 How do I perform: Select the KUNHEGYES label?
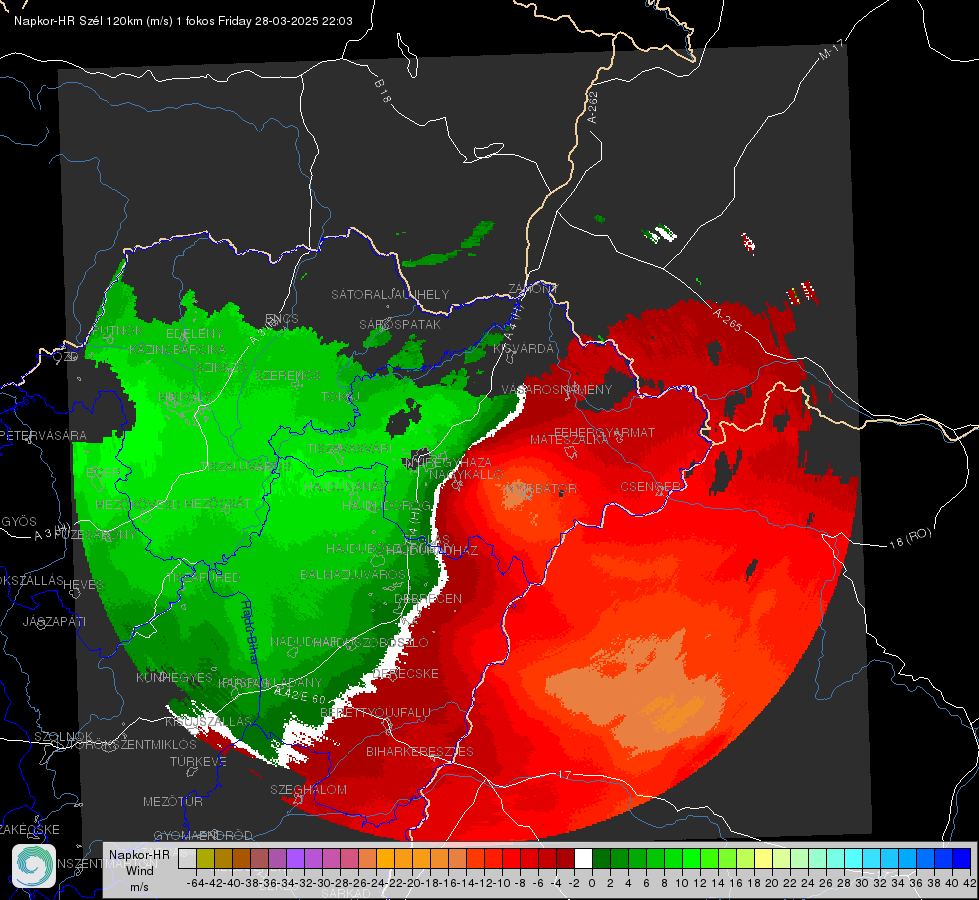[x=174, y=678]
